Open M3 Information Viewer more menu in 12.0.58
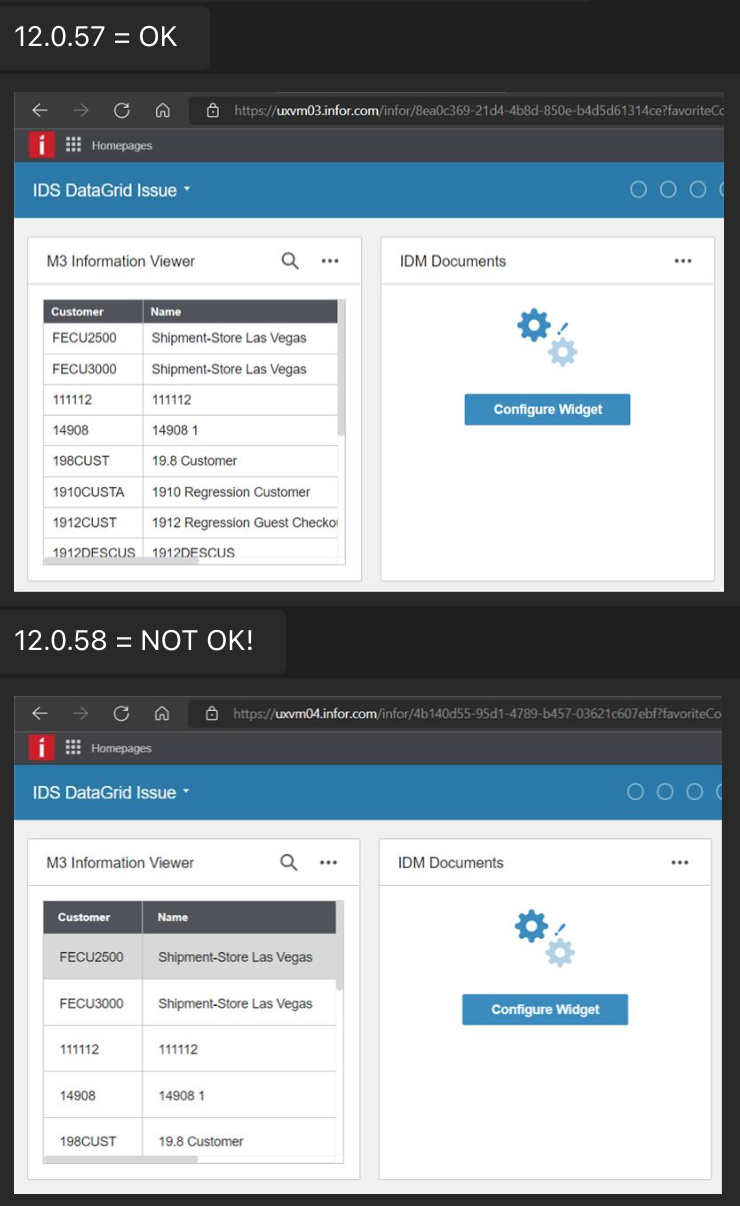The width and height of the screenshot is (740, 1206). (x=328, y=862)
